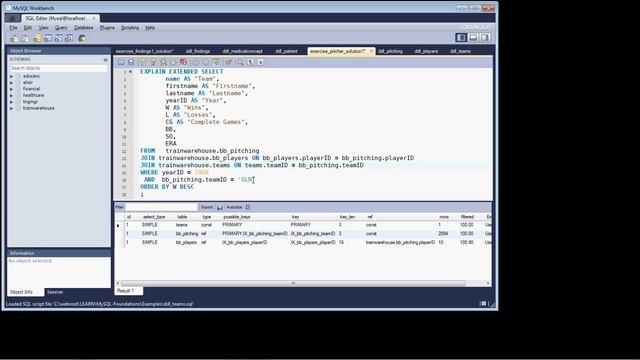The image size is (640, 360).
Task: Toggle the bottom output panel visibility
Action: [473, 38]
